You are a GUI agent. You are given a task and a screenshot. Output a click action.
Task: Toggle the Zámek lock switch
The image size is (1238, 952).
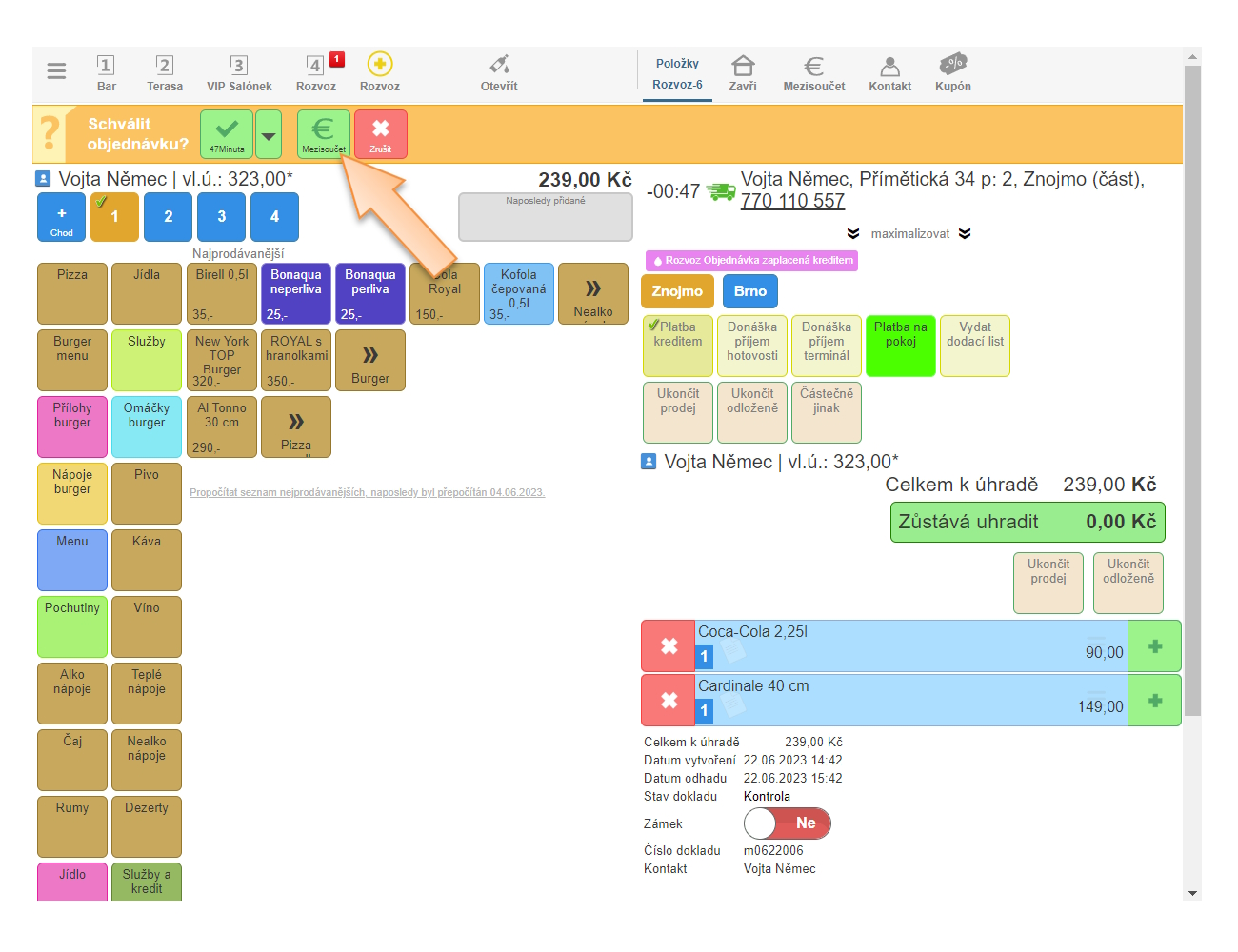pos(787,823)
